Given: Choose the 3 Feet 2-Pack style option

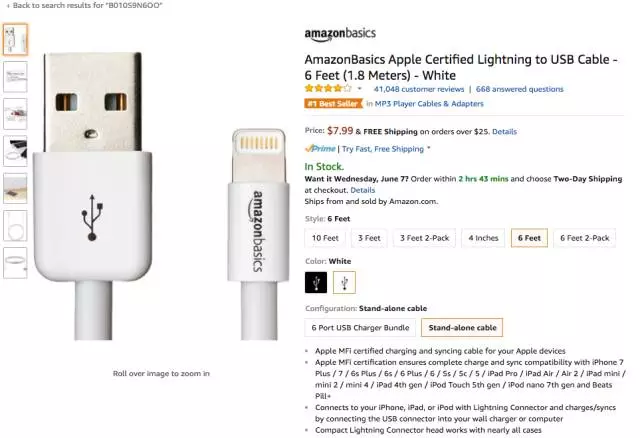Looking at the screenshot, I should pyautogui.click(x=423, y=238).
